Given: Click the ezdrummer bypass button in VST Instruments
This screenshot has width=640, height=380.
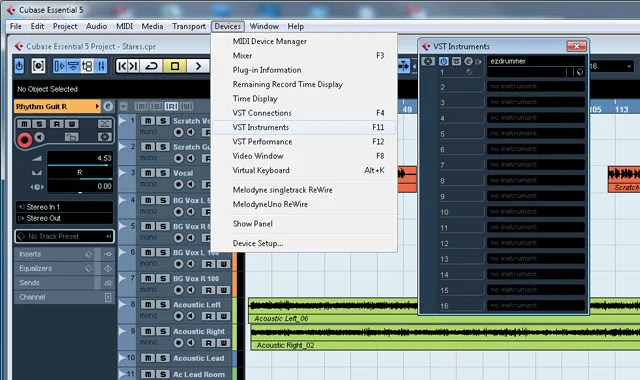Looking at the screenshot, I should point(456,61).
